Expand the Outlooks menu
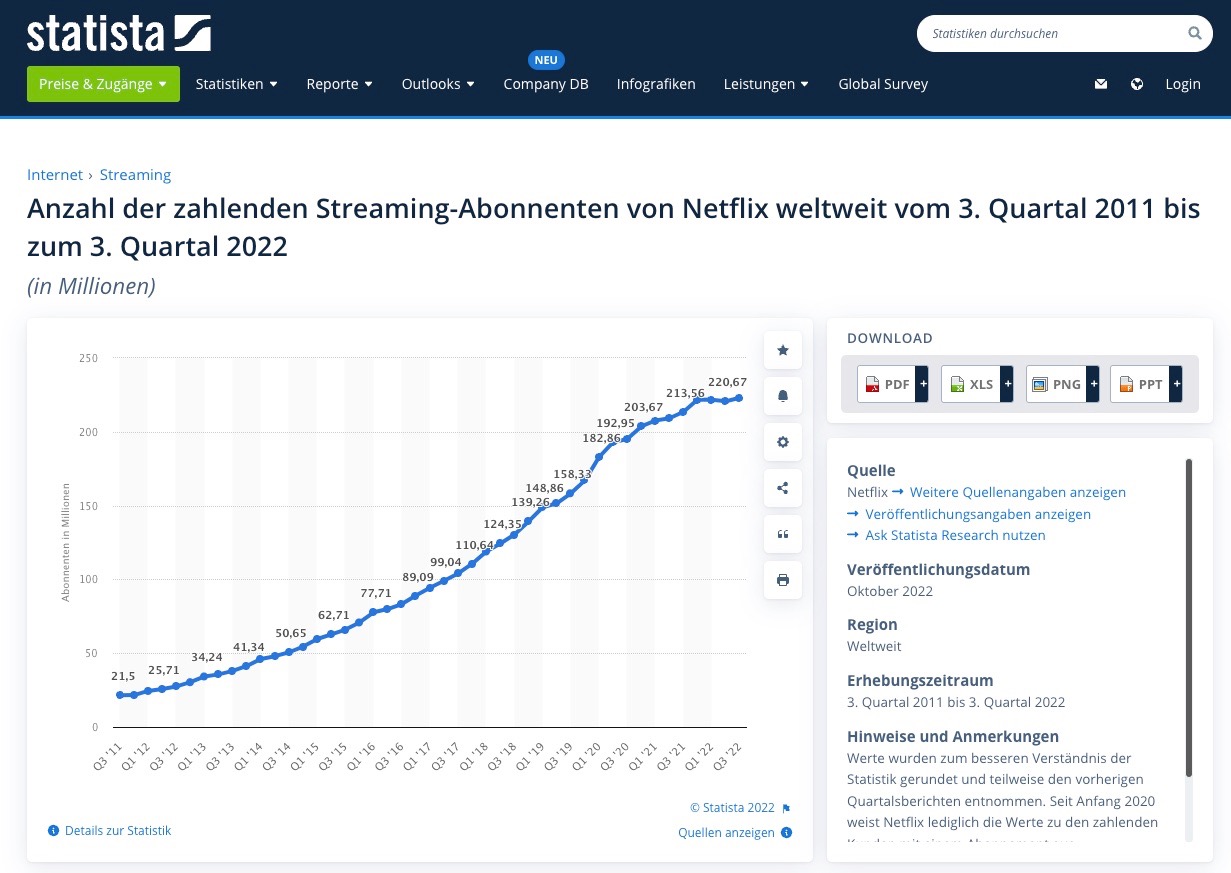Viewport: 1231px width, 873px height. point(438,84)
